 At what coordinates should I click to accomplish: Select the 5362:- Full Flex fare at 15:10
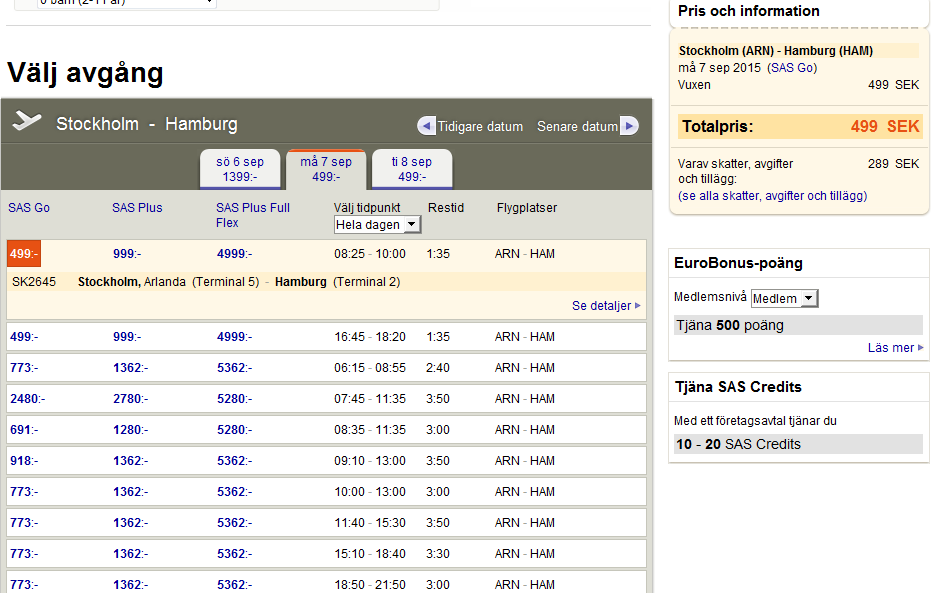tap(234, 554)
